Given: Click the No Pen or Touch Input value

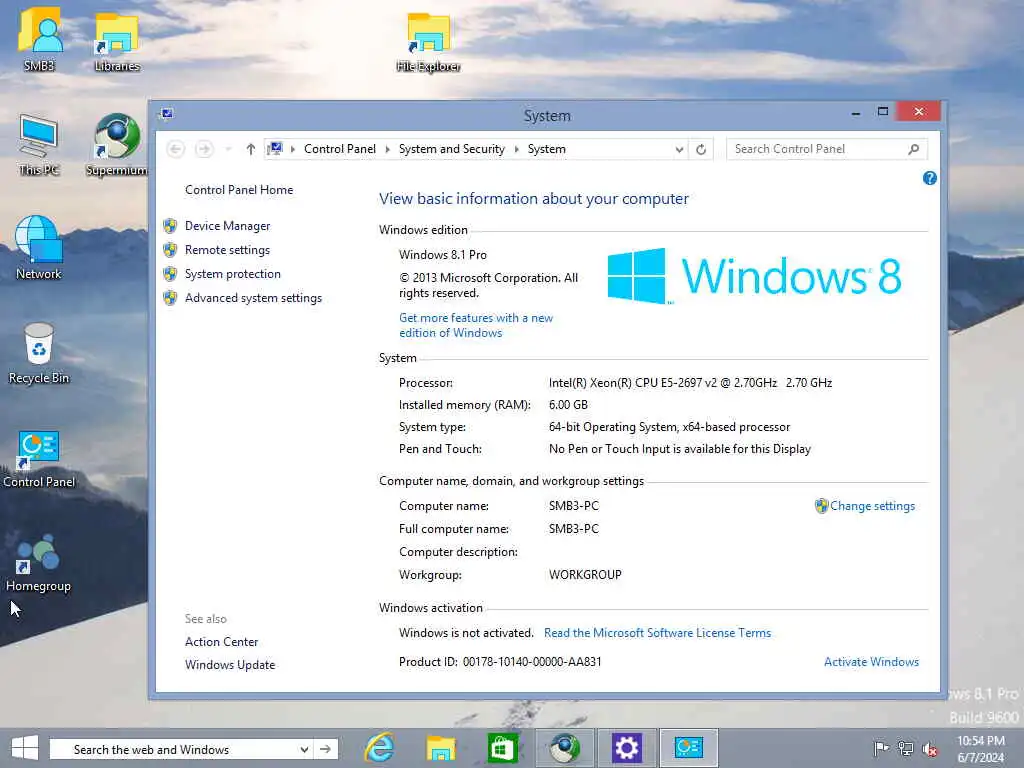Looking at the screenshot, I should [x=680, y=449].
